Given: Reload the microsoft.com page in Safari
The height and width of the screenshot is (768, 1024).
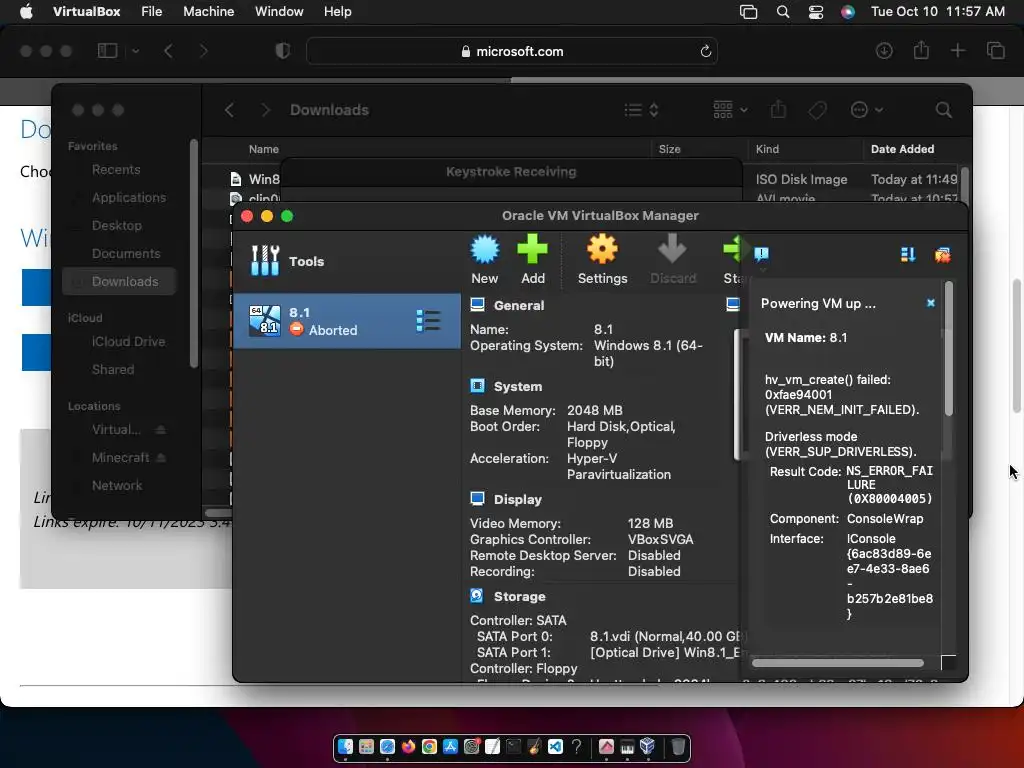Looking at the screenshot, I should click(705, 51).
